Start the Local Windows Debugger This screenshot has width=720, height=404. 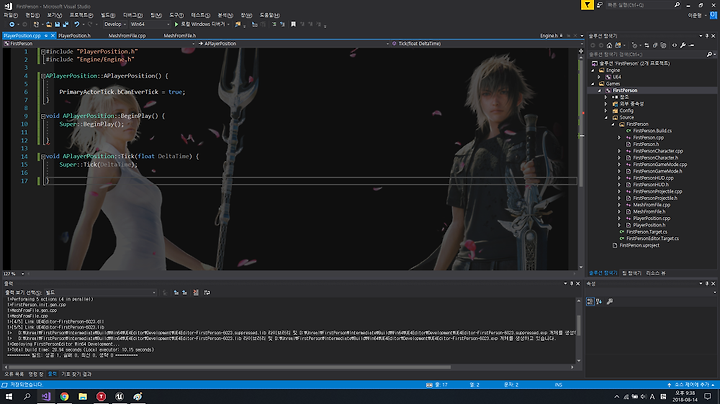click(x=201, y=24)
